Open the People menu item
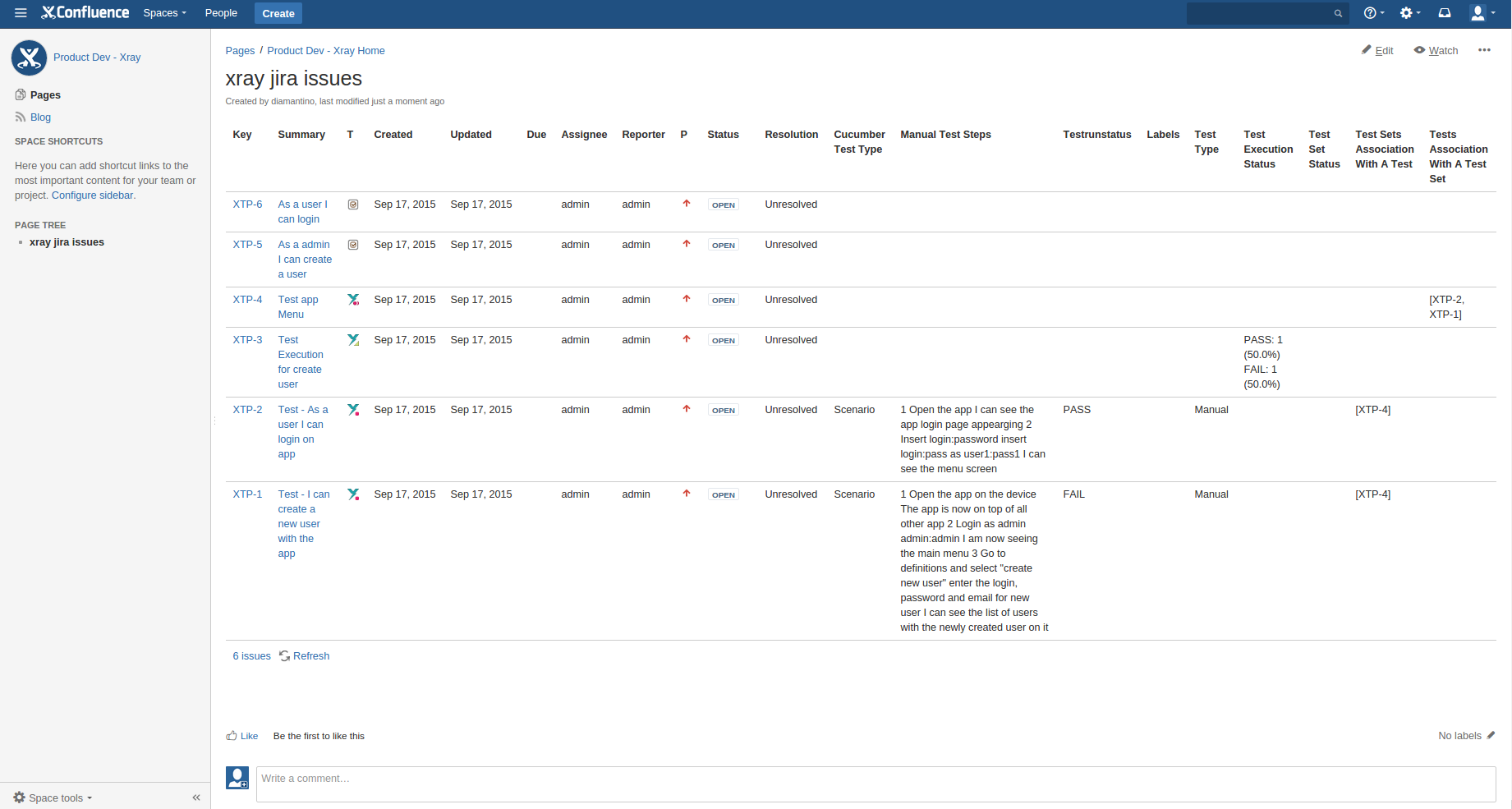The image size is (1512, 809). [221, 13]
